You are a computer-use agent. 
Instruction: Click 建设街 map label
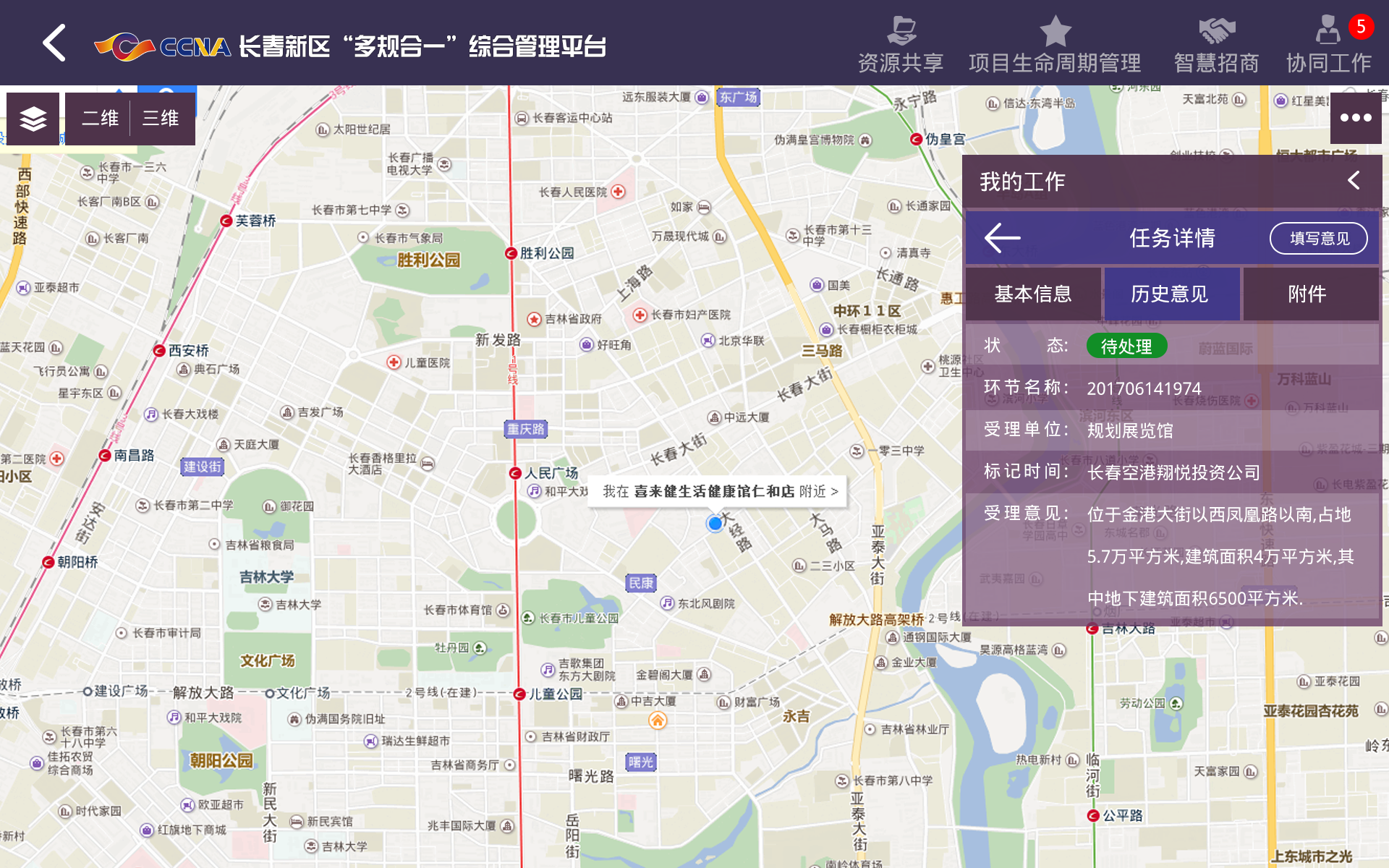202,467
